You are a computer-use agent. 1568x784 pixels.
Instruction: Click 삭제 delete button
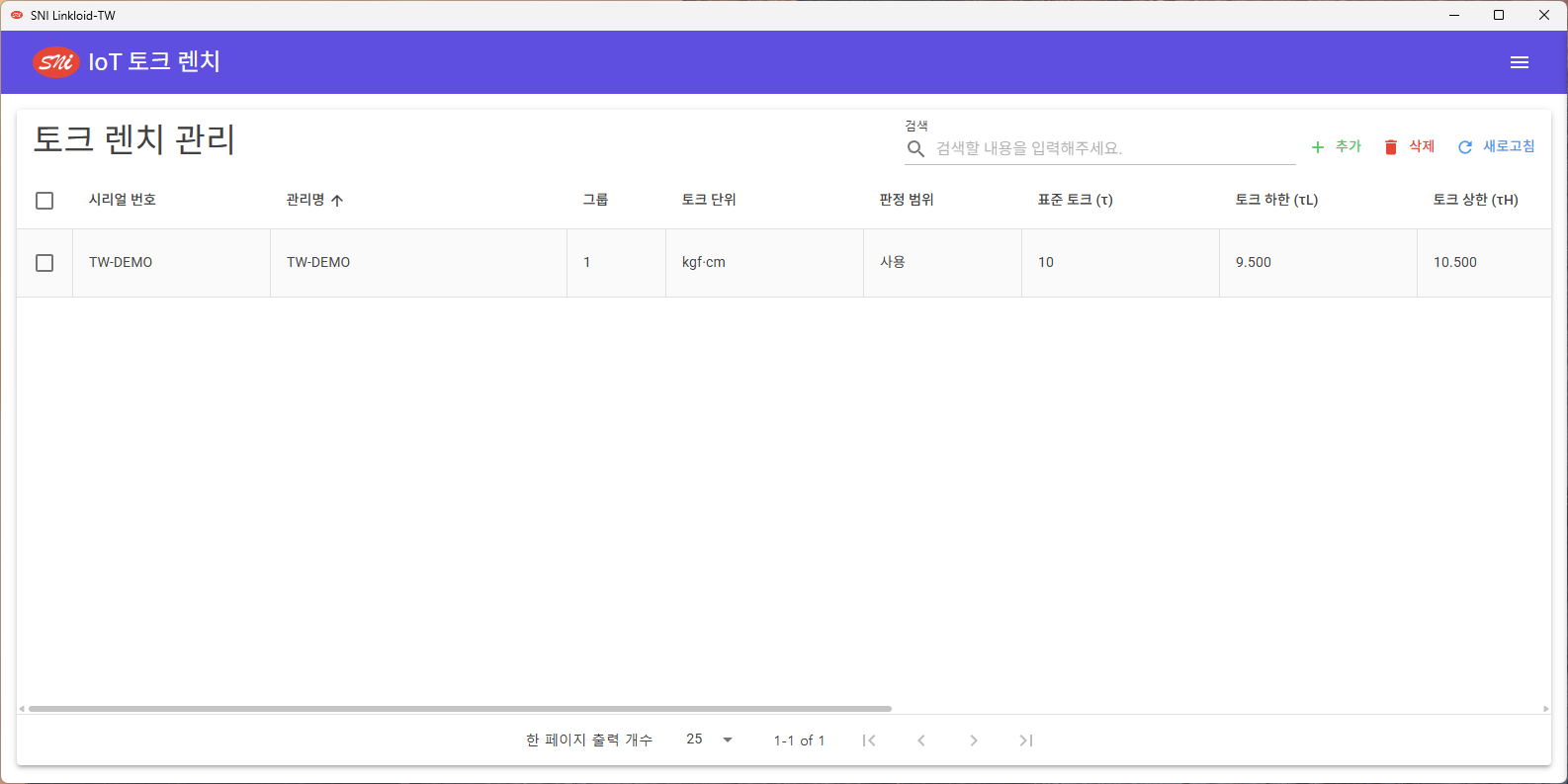pyautogui.click(x=1409, y=147)
